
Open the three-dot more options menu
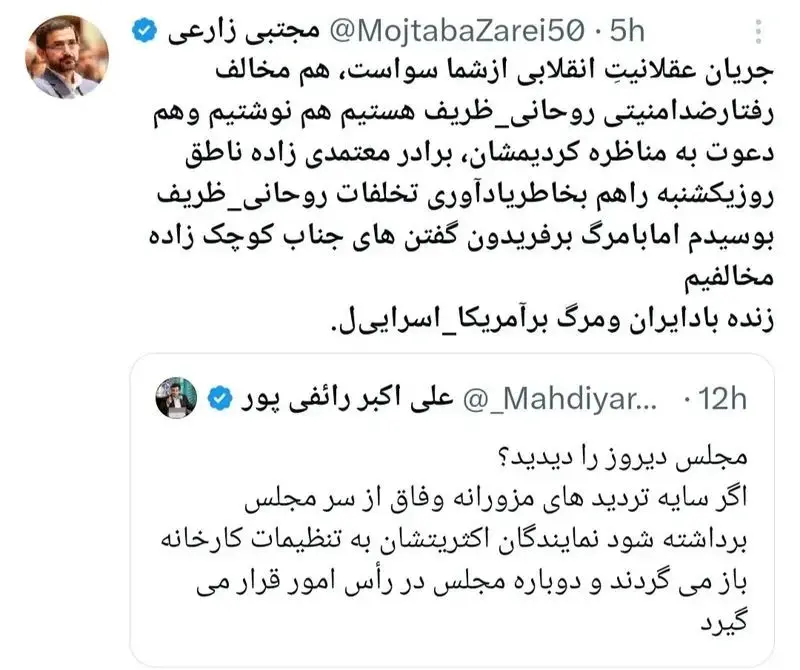coord(759,32)
